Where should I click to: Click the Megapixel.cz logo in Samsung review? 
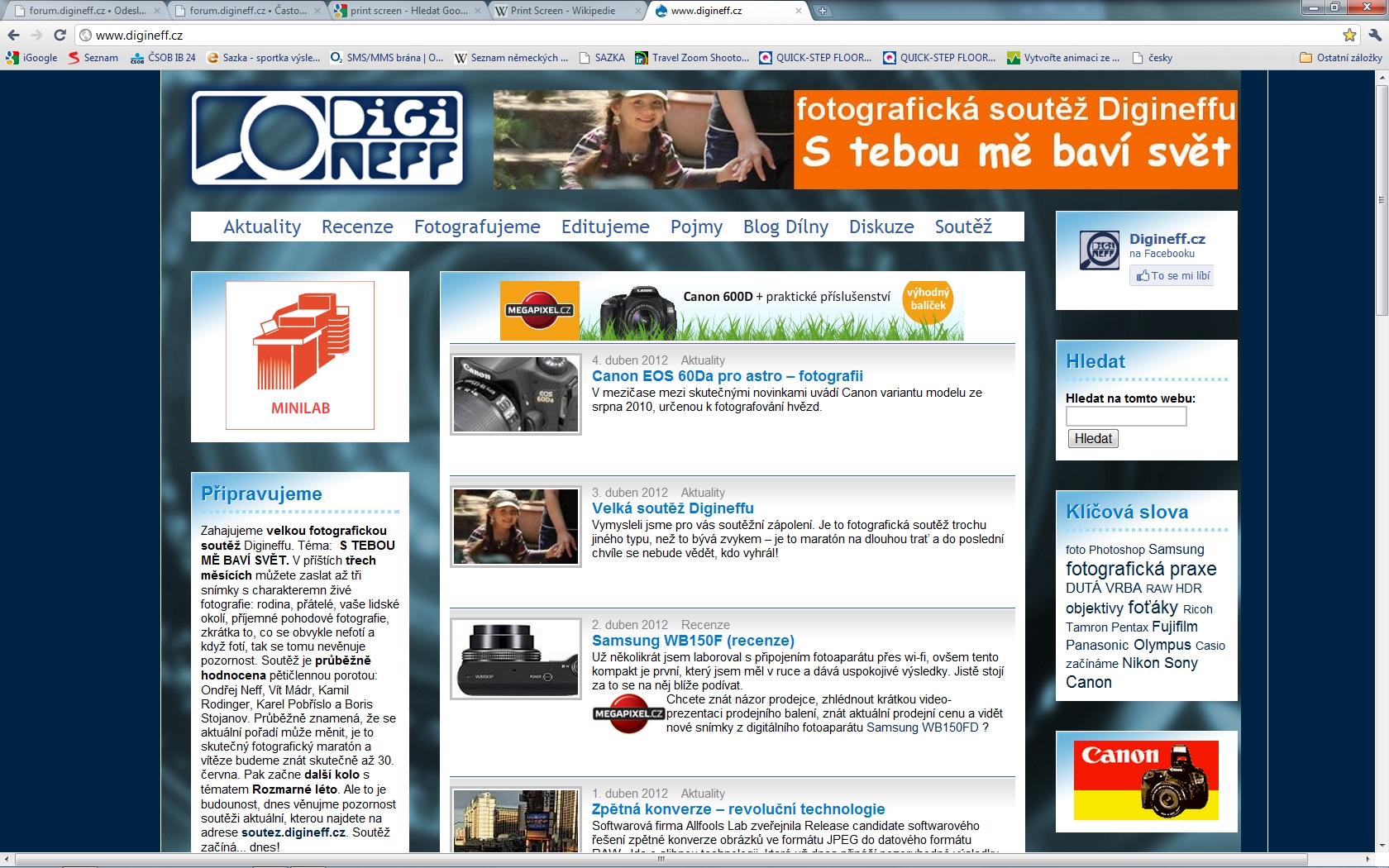click(629, 713)
